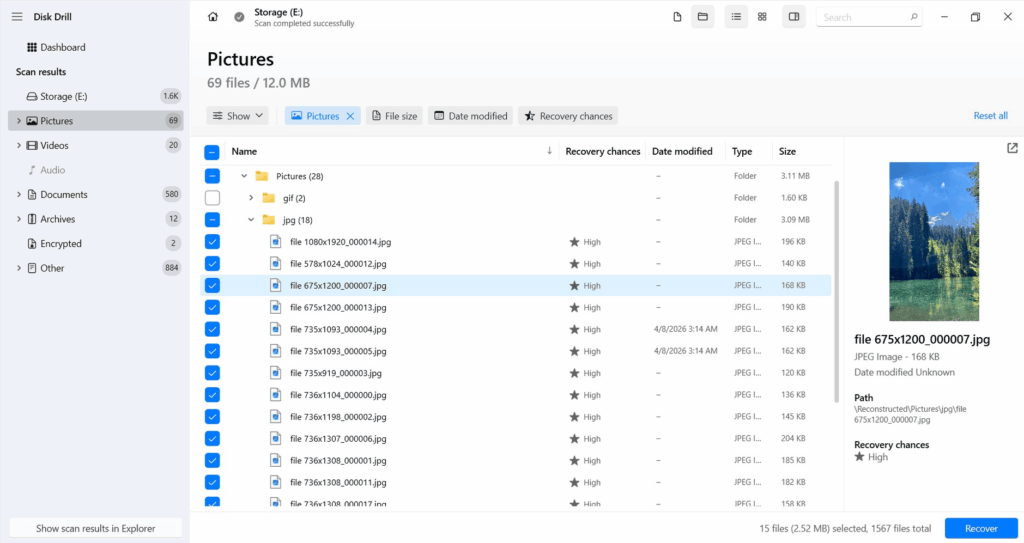Open the hamburger menu next to Disk Drill

(x=17, y=17)
